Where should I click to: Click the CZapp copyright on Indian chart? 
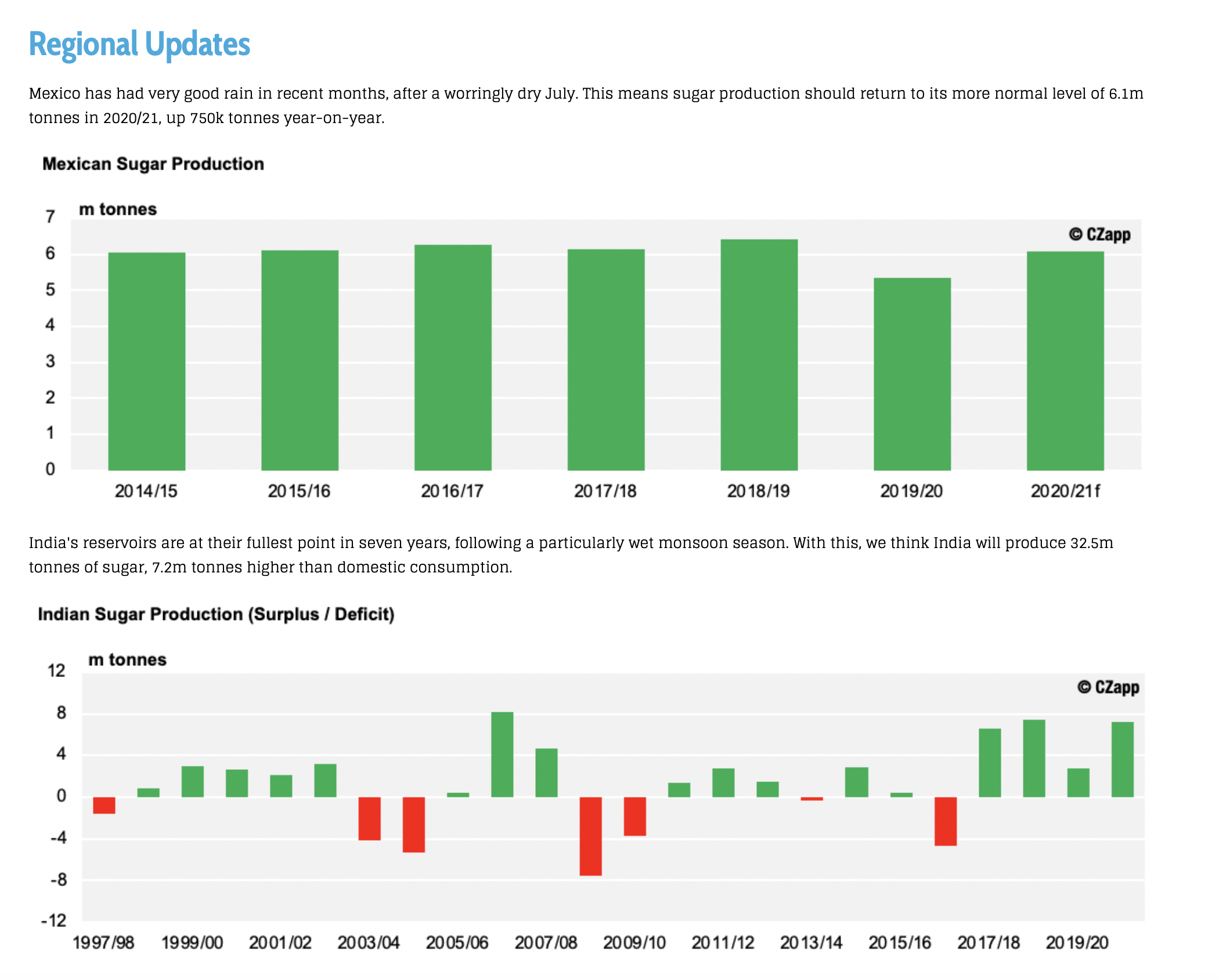(x=1109, y=687)
